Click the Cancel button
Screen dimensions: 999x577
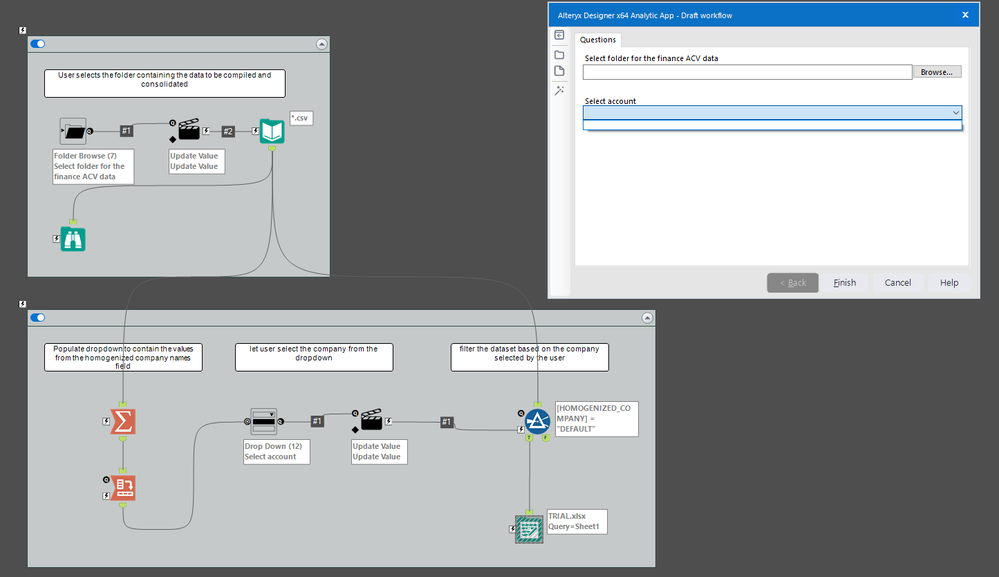coord(898,283)
